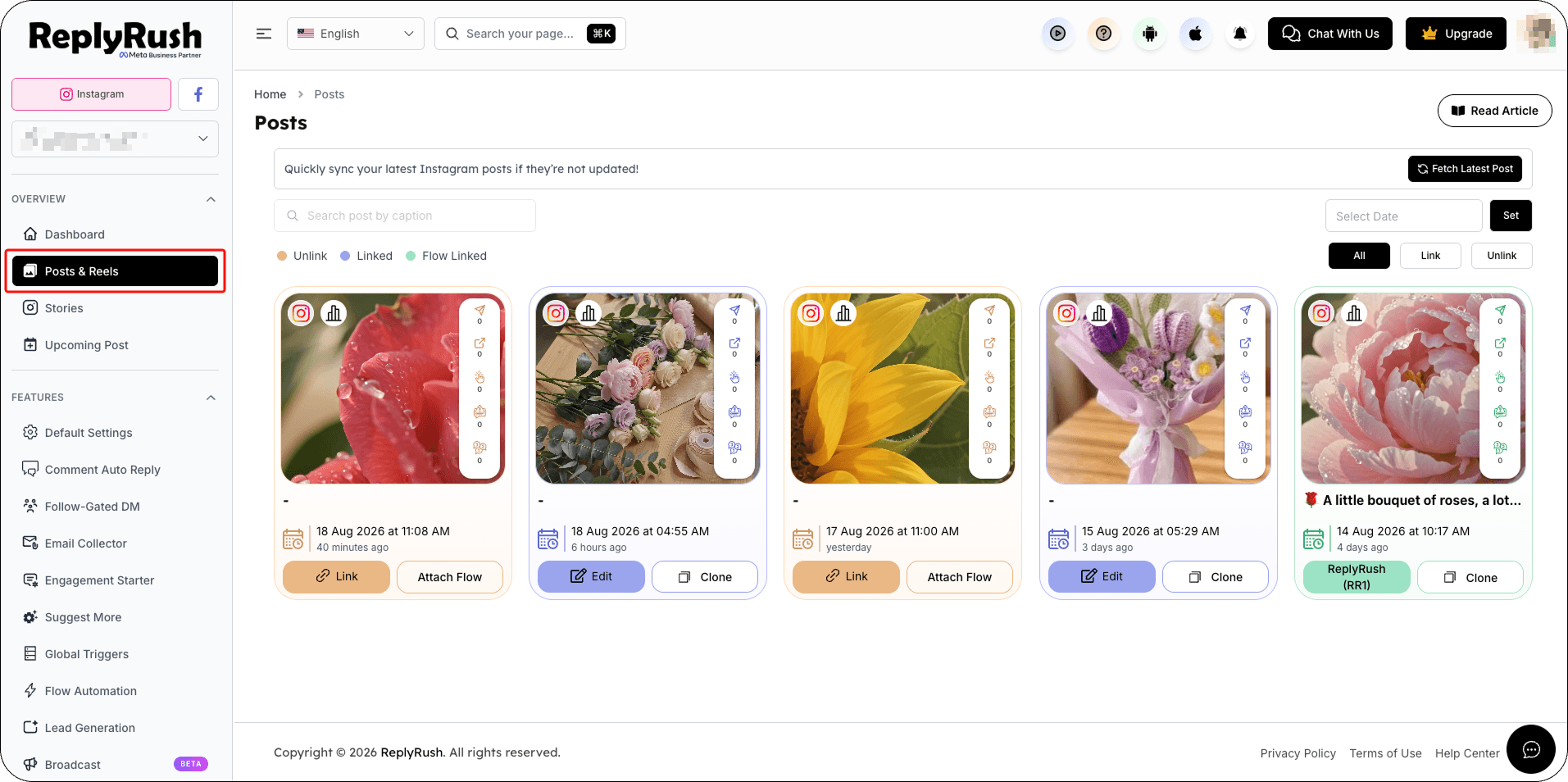
Task: Open the video tutorial play icon
Action: point(1058,34)
